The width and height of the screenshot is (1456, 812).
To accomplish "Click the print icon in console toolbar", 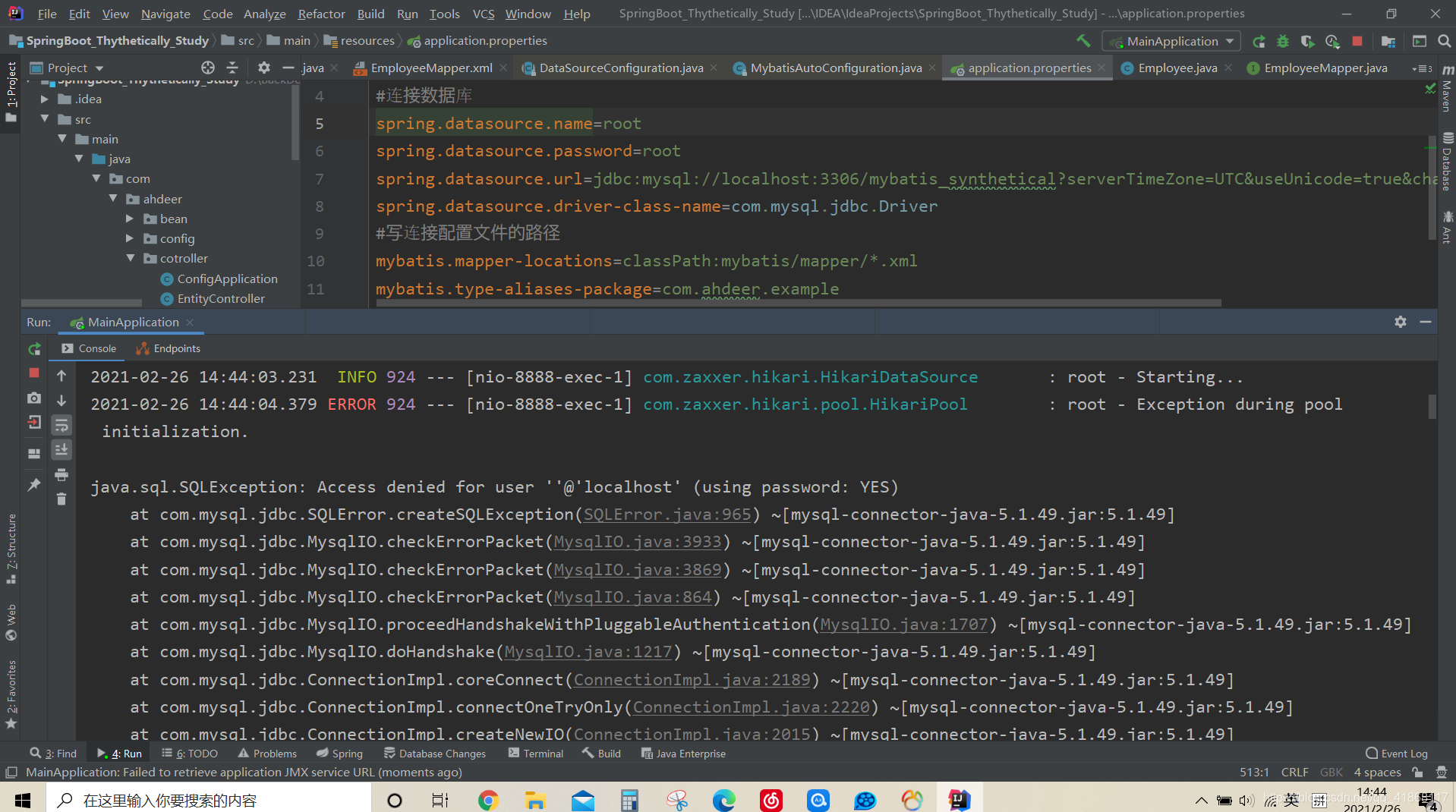I will pyautogui.click(x=61, y=475).
